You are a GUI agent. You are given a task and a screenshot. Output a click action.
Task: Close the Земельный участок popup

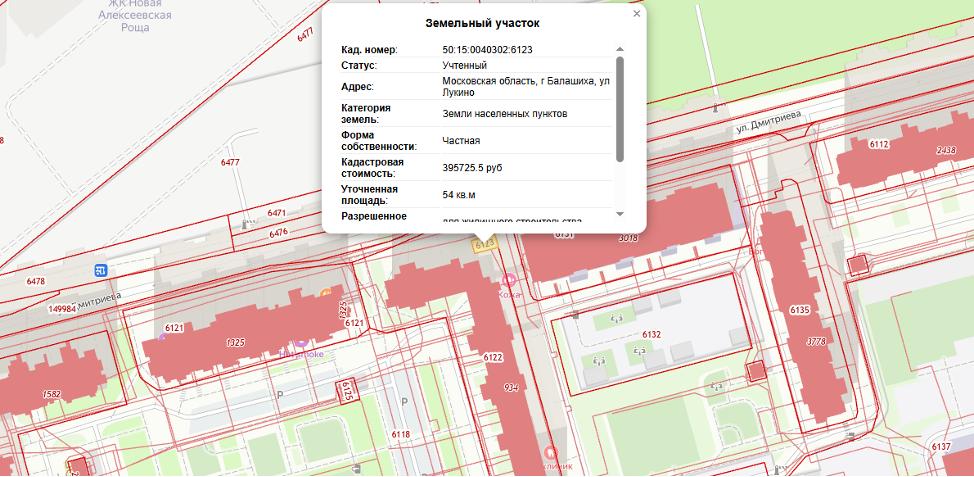point(637,14)
